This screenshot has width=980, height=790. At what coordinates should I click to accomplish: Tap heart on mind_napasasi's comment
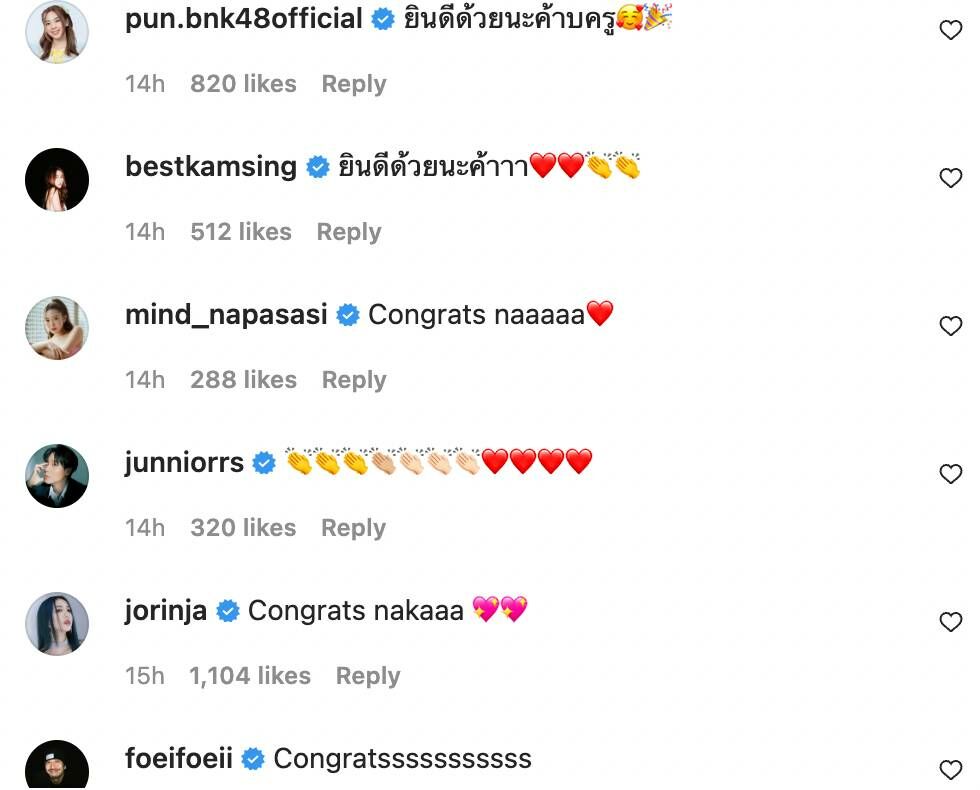(x=950, y=327)
